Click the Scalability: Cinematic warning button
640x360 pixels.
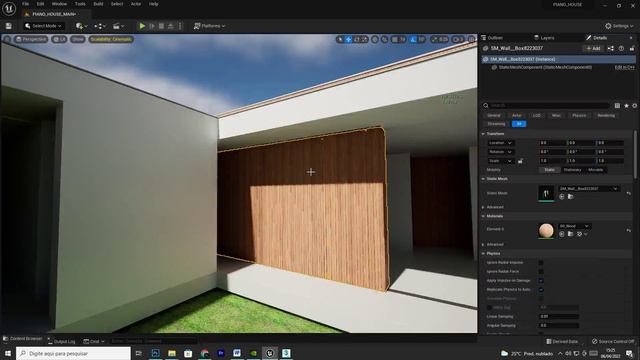tap(111, 39)
